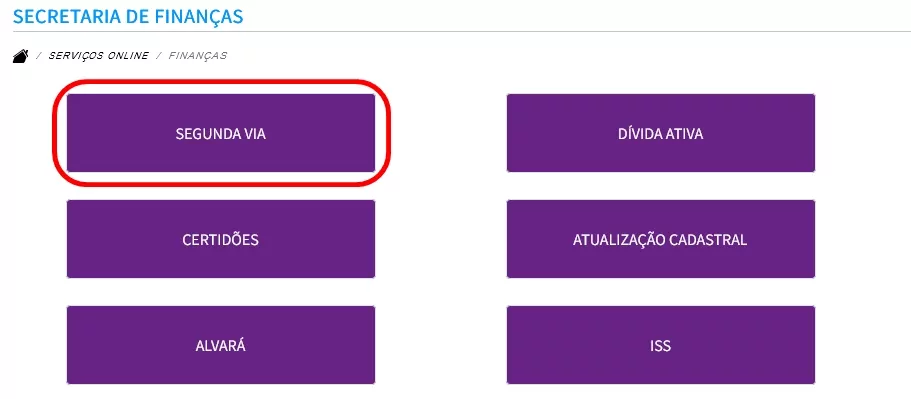This screenshot has width=911, height=399.
Task: Click the Secretaria de Finanças page heading
Action: (x=128, y=16)
